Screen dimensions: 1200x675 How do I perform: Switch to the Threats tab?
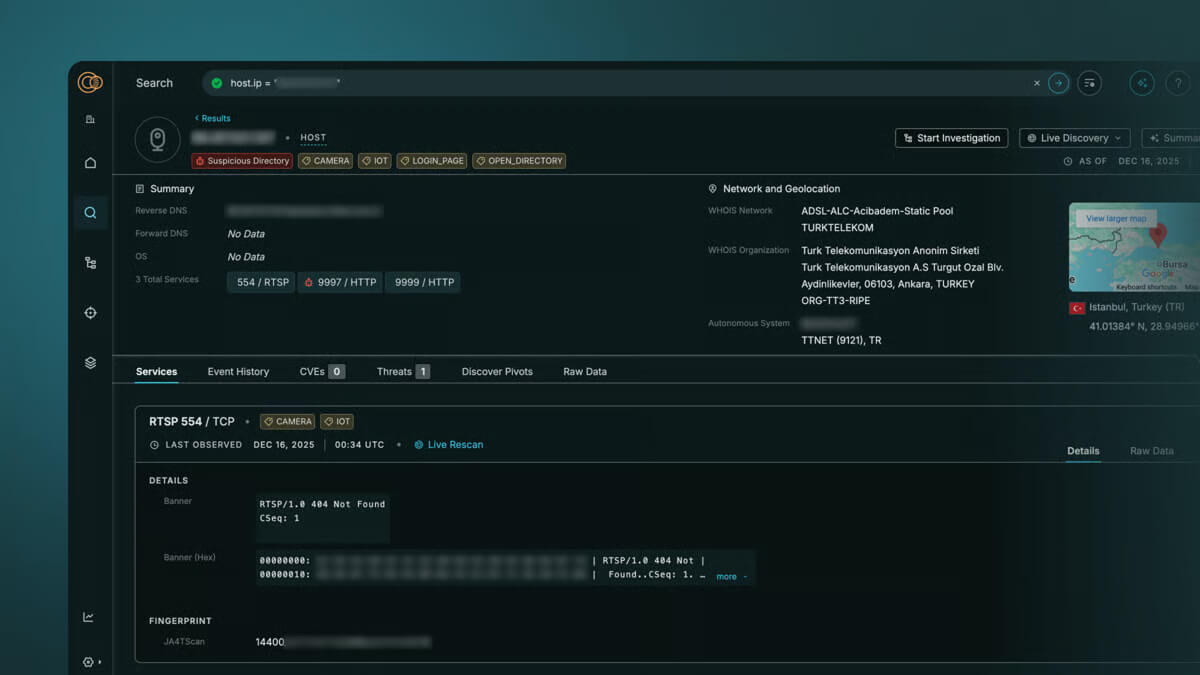396,371
